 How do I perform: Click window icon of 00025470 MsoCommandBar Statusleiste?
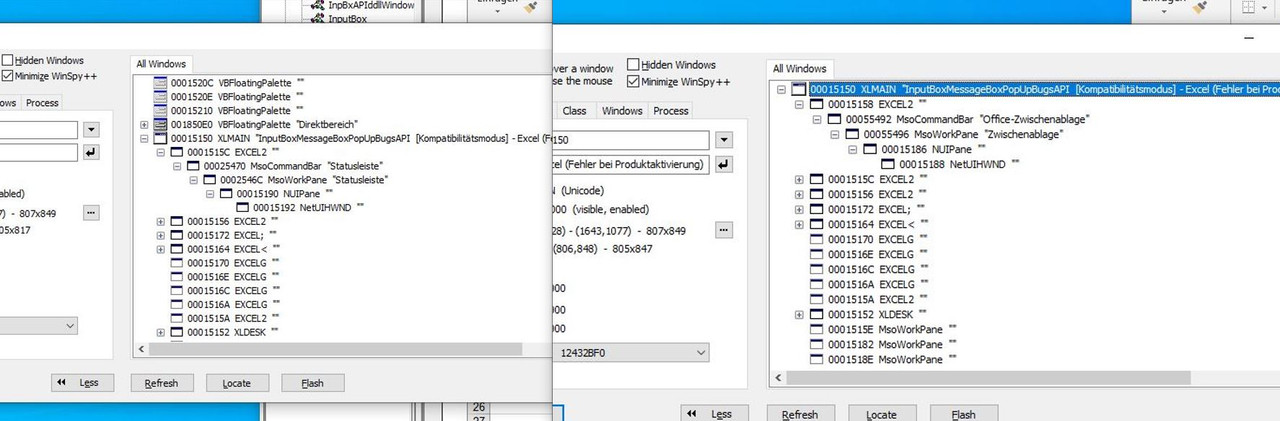[192, 165]
